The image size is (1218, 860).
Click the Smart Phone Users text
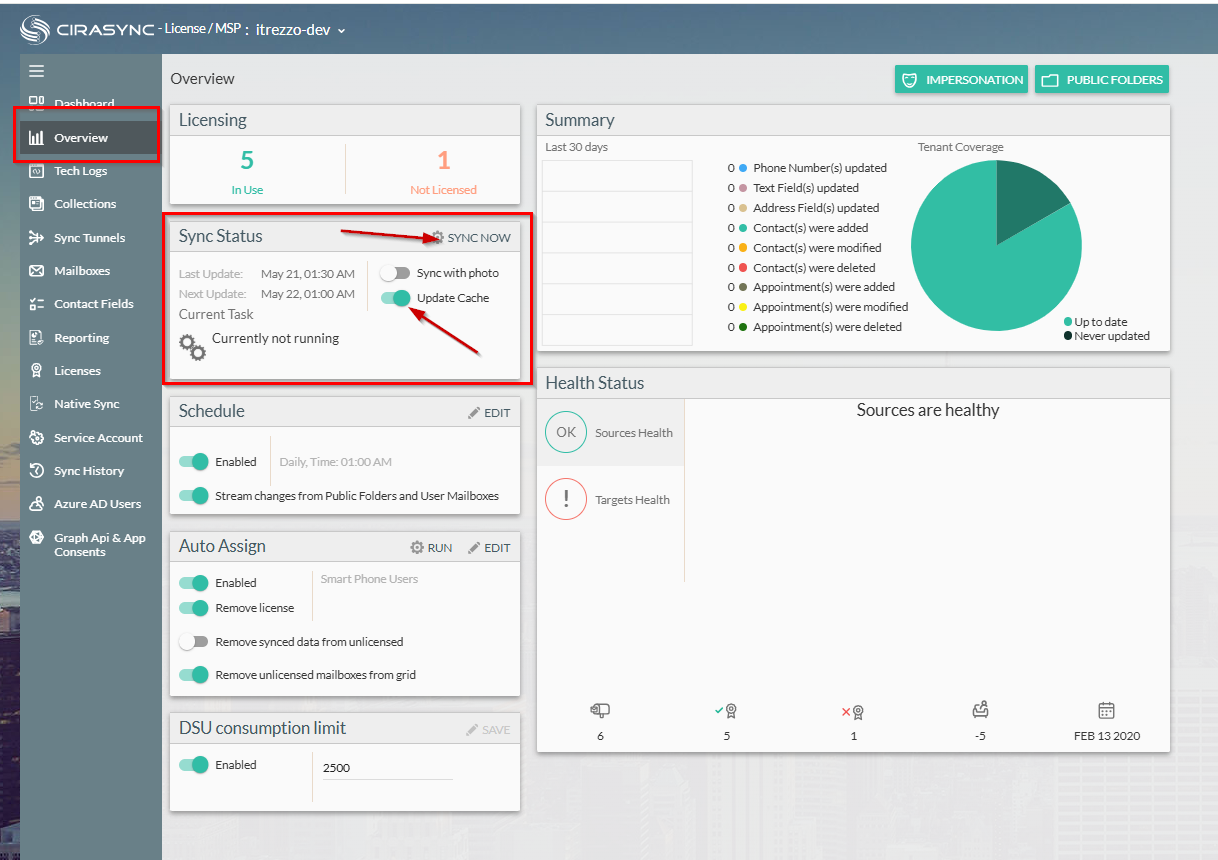pos(369,579)
